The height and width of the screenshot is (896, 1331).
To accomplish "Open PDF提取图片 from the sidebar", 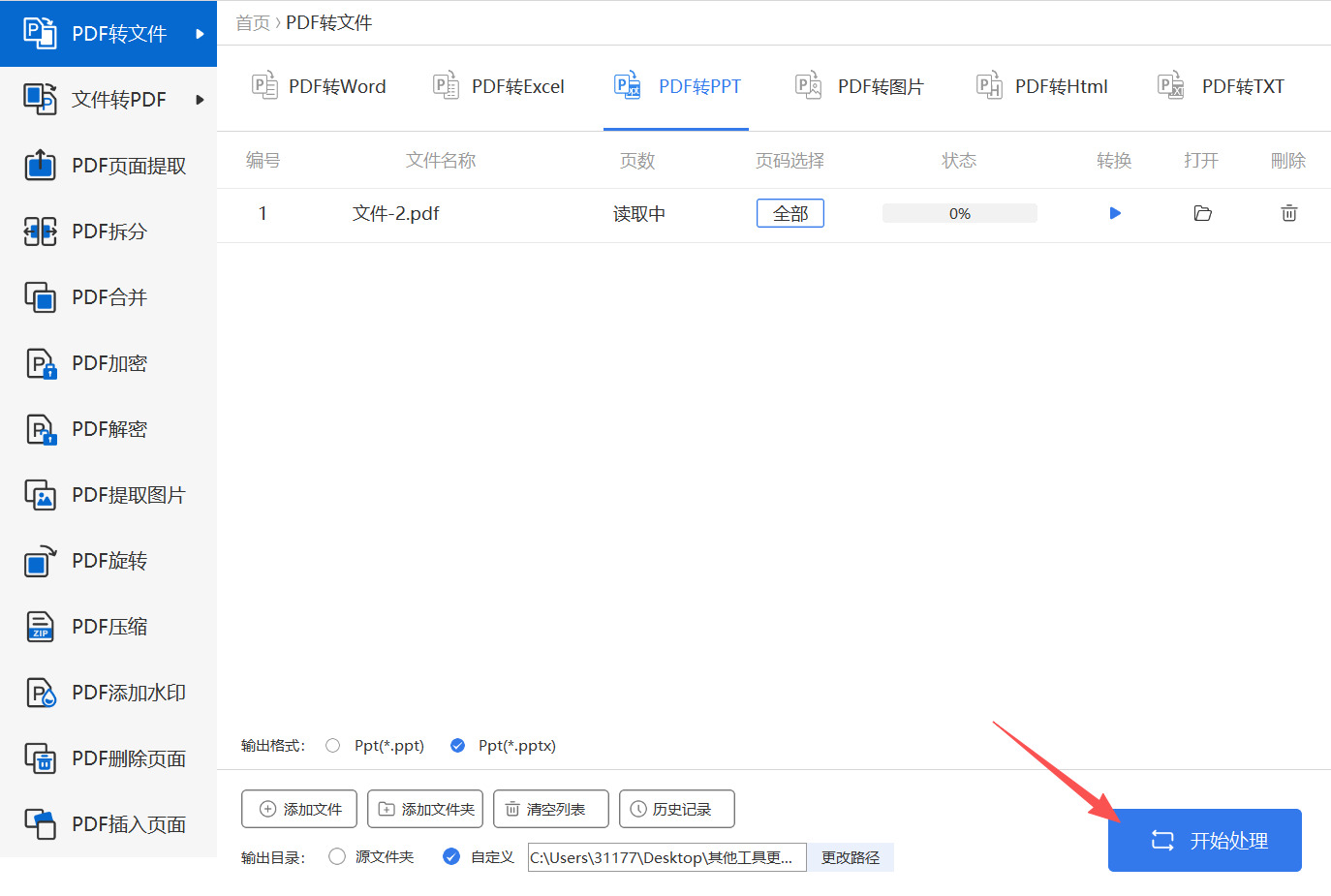I will pyautogui.click(x=108, y=495).
